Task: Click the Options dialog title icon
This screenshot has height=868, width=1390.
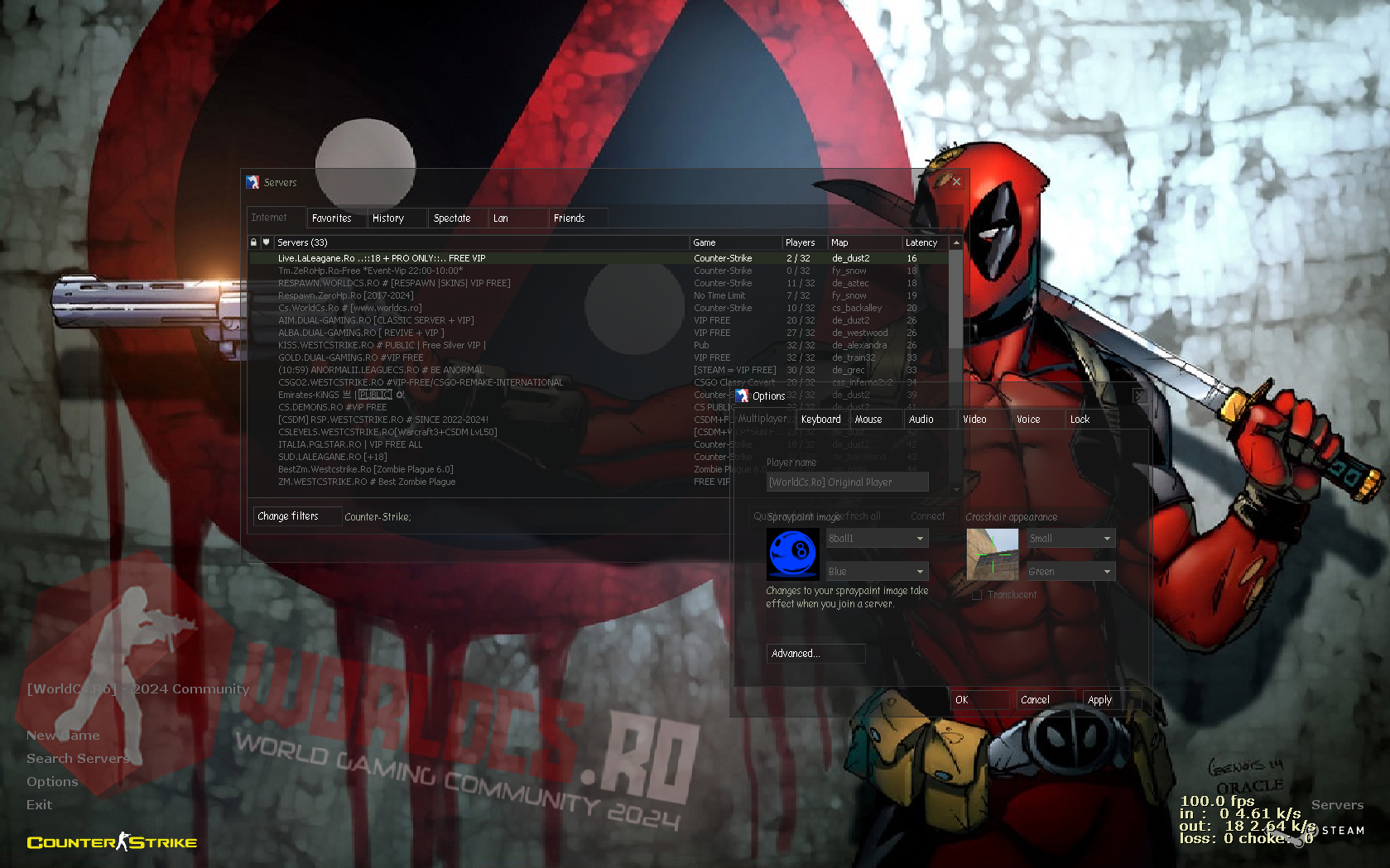Action: (x=742, y=396)
